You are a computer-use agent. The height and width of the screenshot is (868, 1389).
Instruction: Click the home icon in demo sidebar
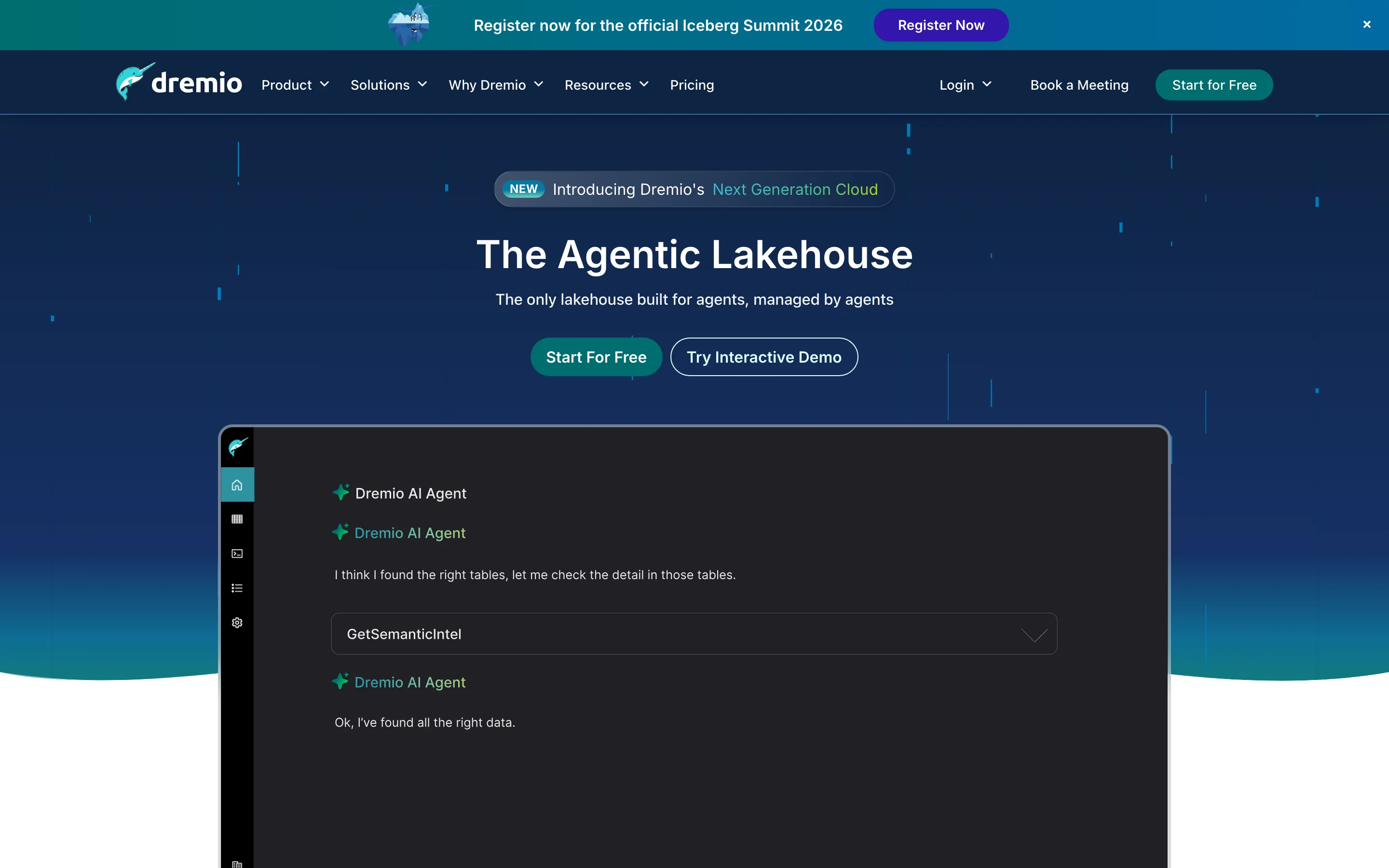pyautogui.click(x=237, y=485)
